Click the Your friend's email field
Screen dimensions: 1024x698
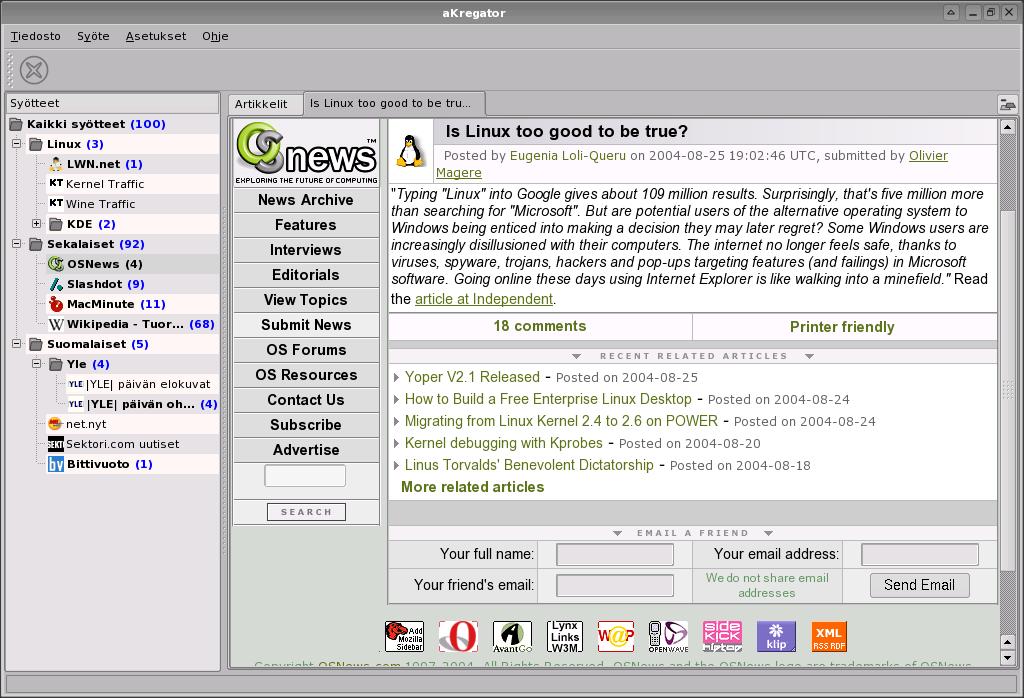pos(615,585)
